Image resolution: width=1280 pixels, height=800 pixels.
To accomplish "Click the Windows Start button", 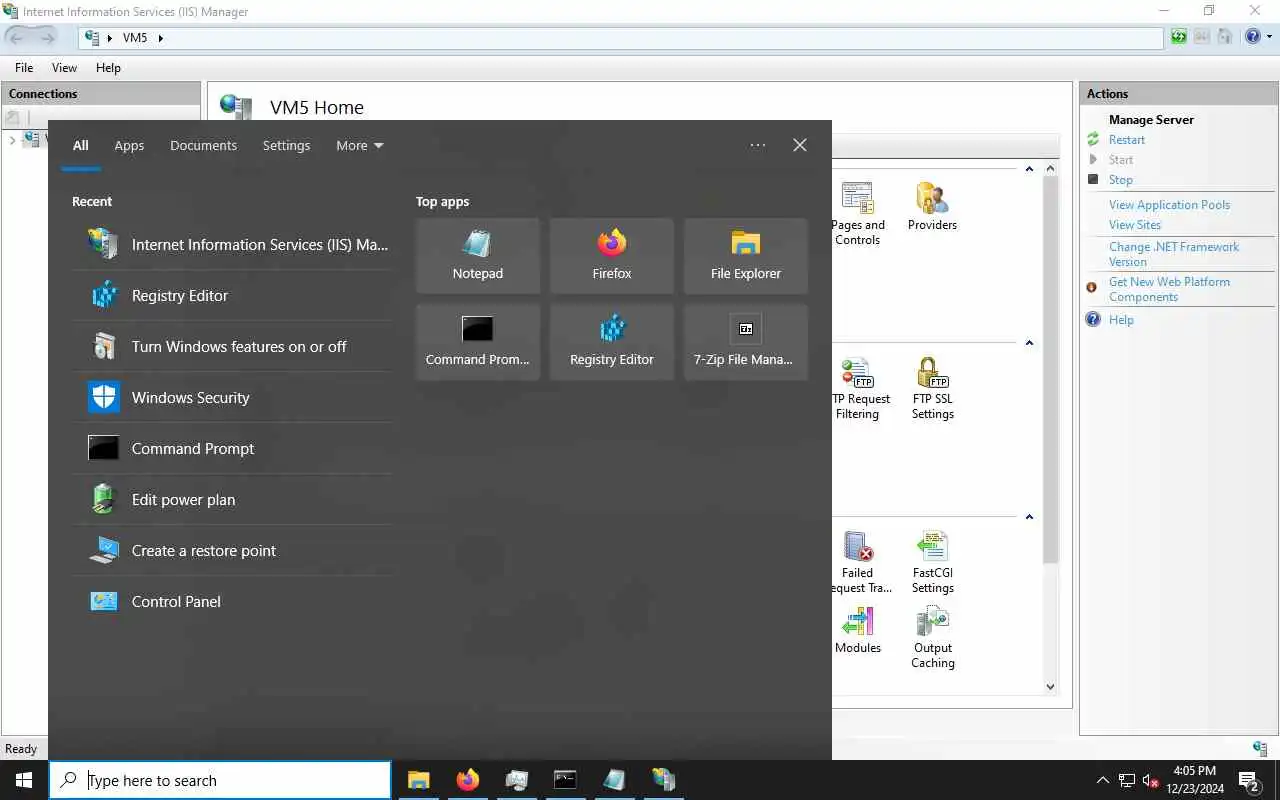I will [x=24, y=780].
